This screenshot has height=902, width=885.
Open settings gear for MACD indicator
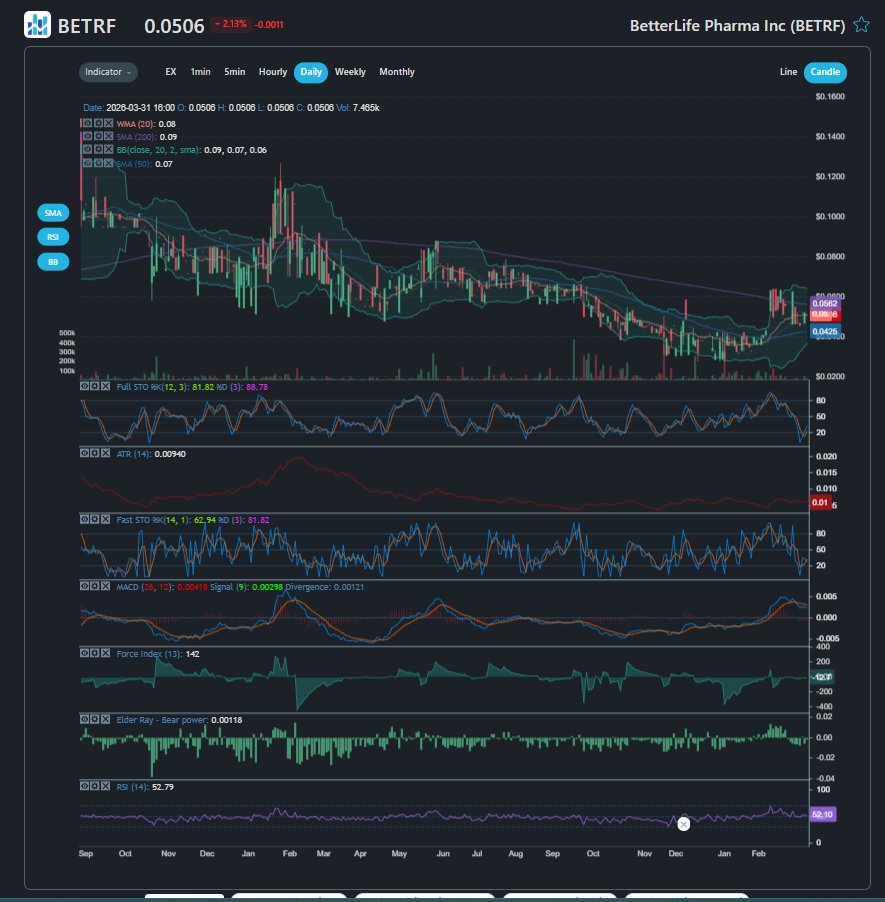click(95, 586)
